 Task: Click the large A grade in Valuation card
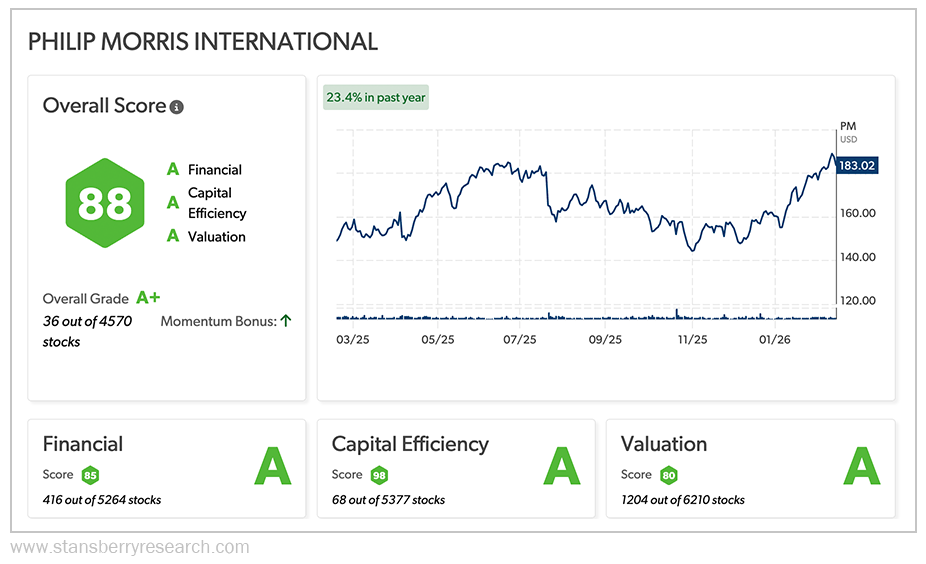pyautogui.click(x=861, y=466)
